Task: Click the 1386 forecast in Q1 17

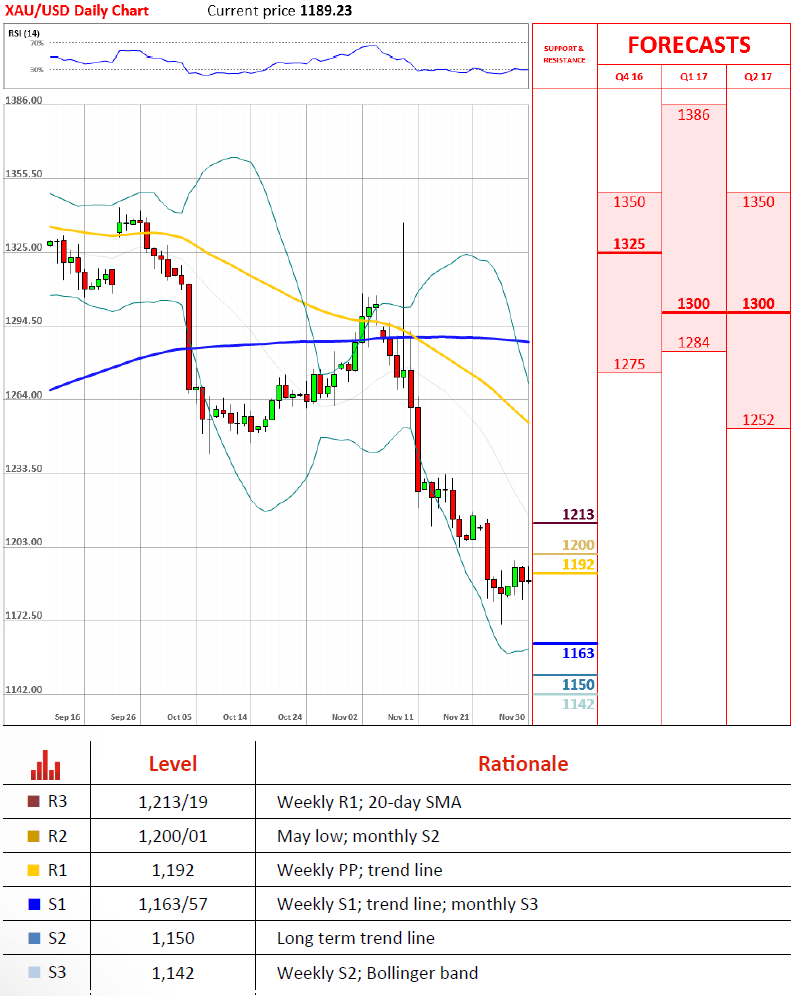Action: coord(694,115)
